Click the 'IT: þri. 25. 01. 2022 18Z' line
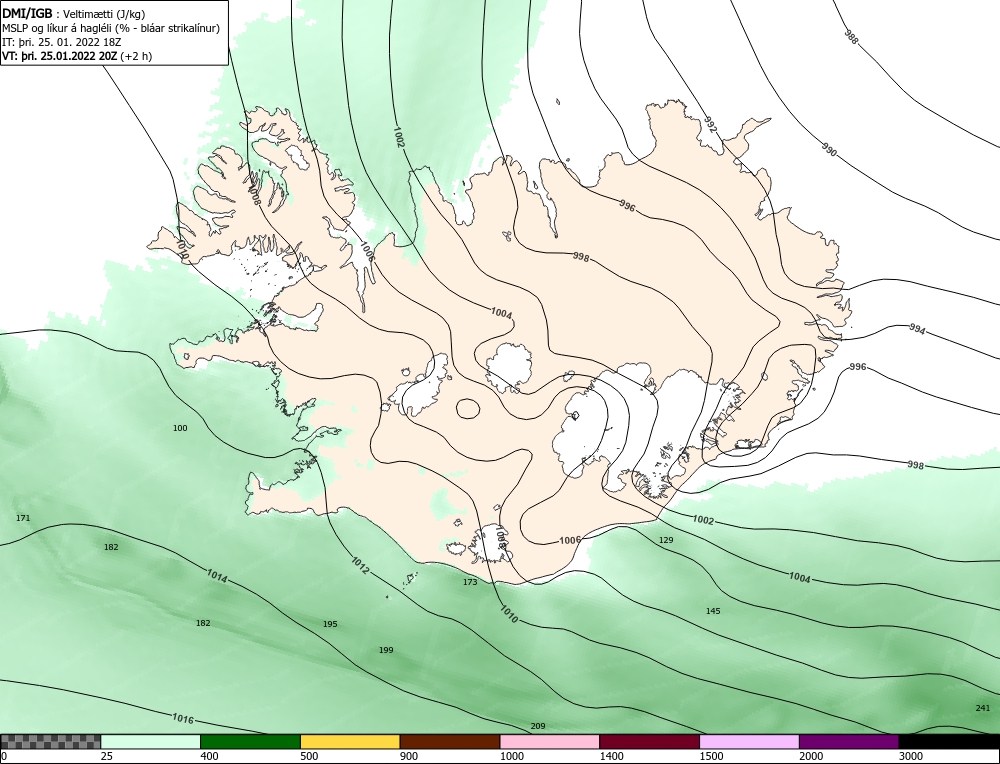This screenshot has height=764, width=1000. point(61,42)
